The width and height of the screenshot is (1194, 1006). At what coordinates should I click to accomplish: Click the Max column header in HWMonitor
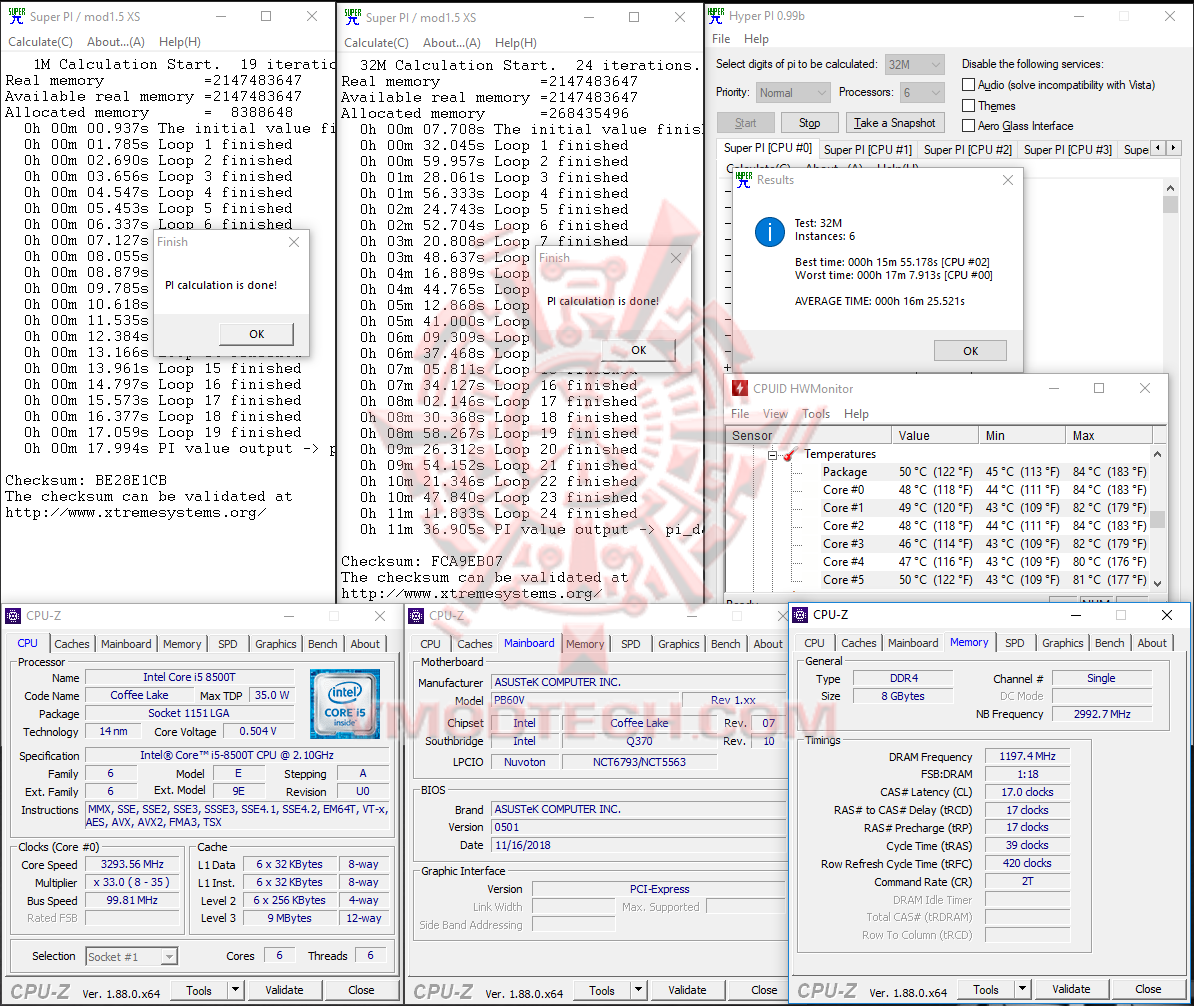coord(1109,436)
